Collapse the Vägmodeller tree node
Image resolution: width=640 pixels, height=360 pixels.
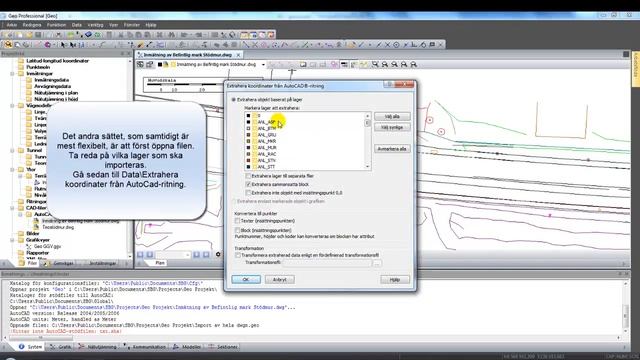pos(13,106)
